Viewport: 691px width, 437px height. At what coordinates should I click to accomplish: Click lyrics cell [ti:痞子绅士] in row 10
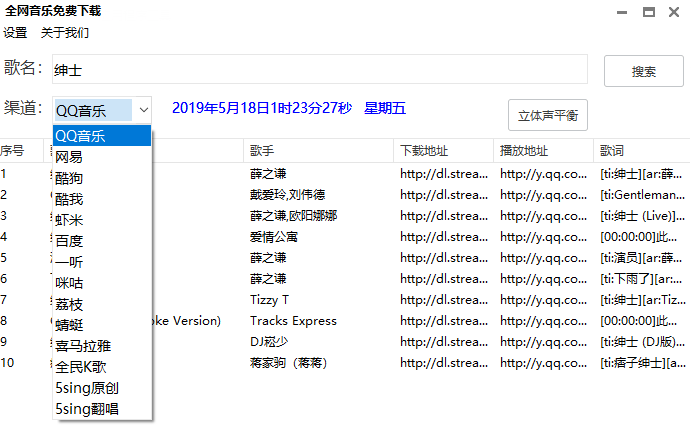click(x=643, y=363)
